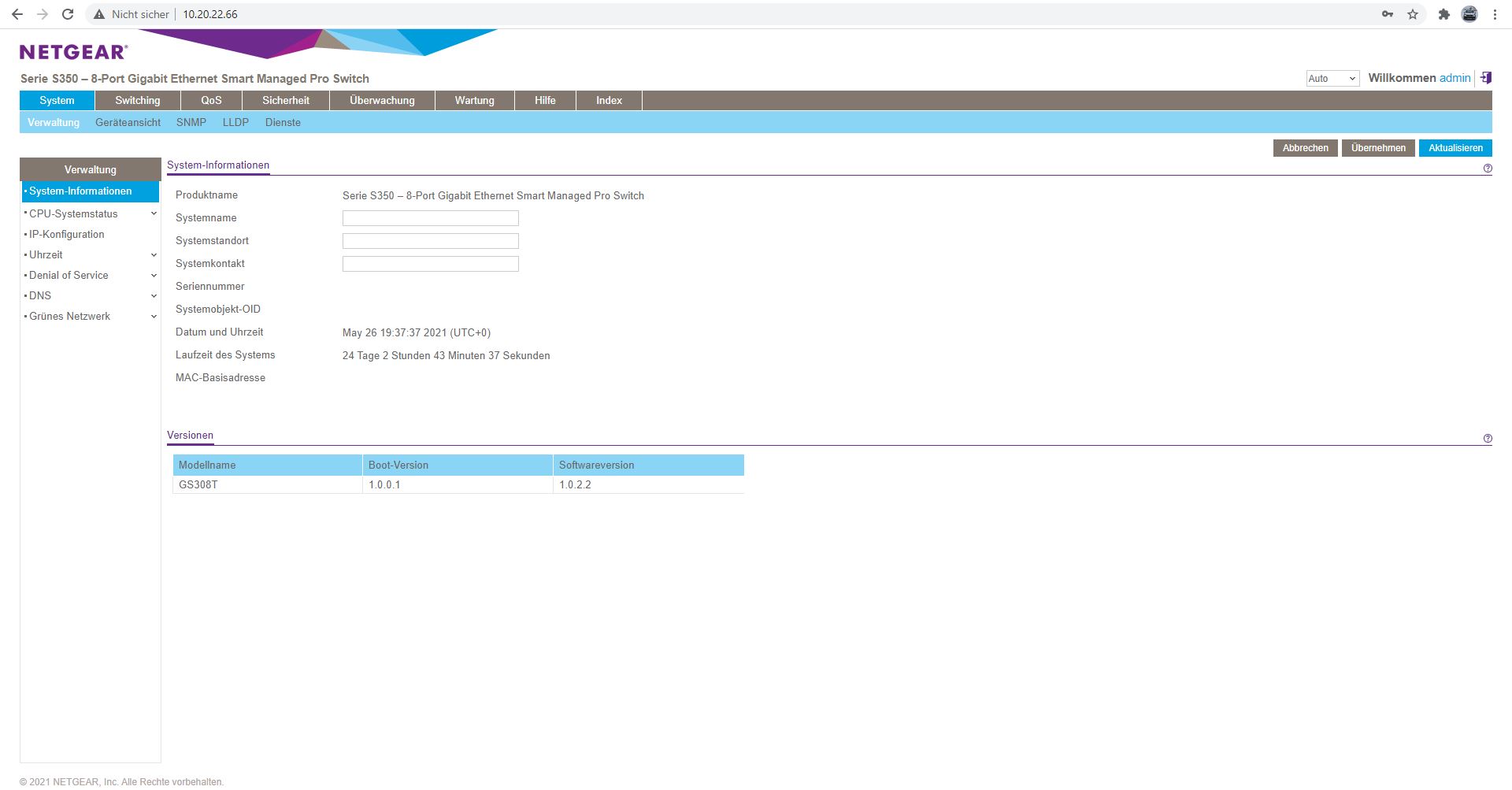Select Uhrzeit in the sidebar
1512x790 pixels.
[46, 255]
